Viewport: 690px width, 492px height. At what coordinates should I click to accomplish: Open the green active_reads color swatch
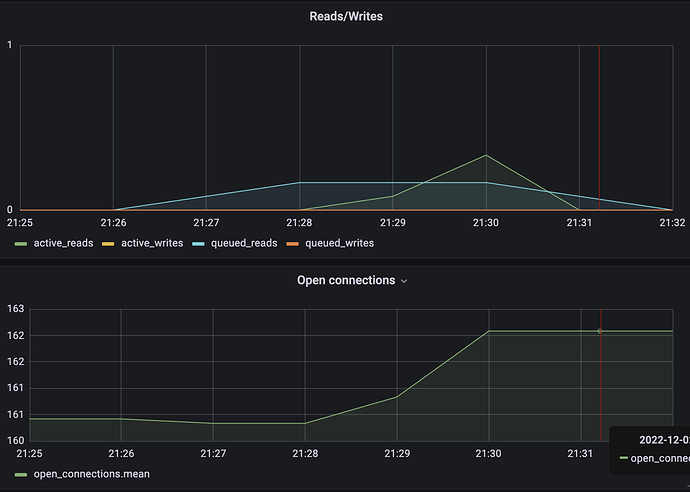21,243
